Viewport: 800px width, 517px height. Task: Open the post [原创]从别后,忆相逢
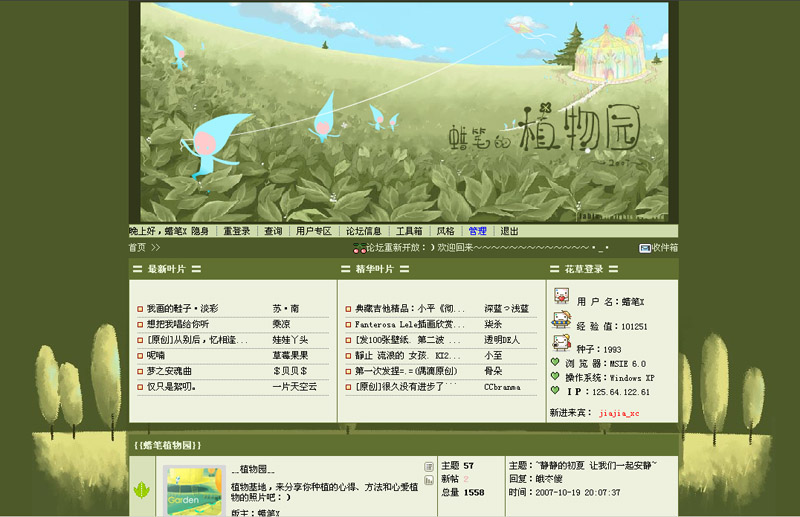[x=197, y=340]
